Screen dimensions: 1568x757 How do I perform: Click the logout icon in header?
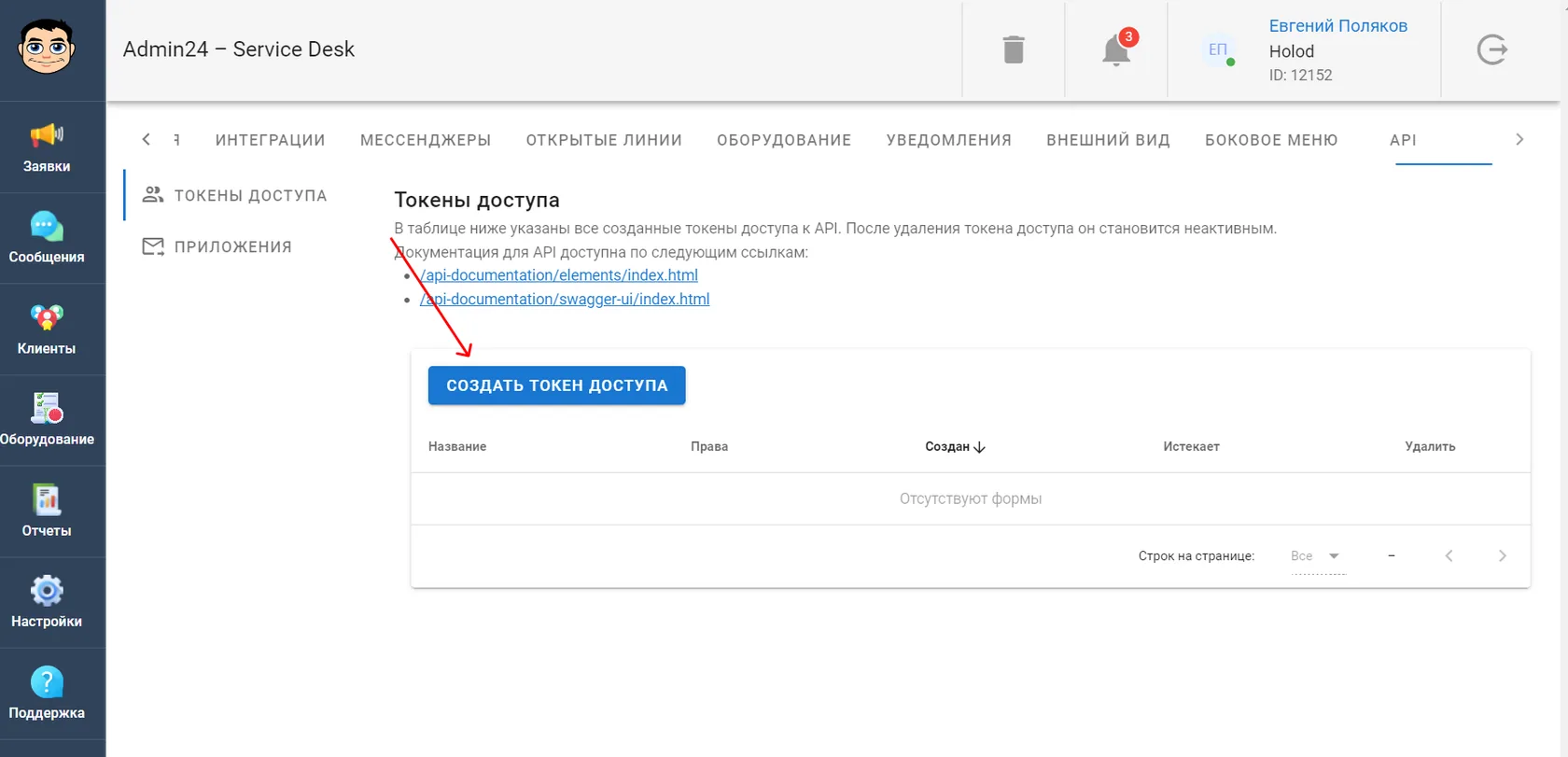pyautogui.click(x=1492, y=49)
